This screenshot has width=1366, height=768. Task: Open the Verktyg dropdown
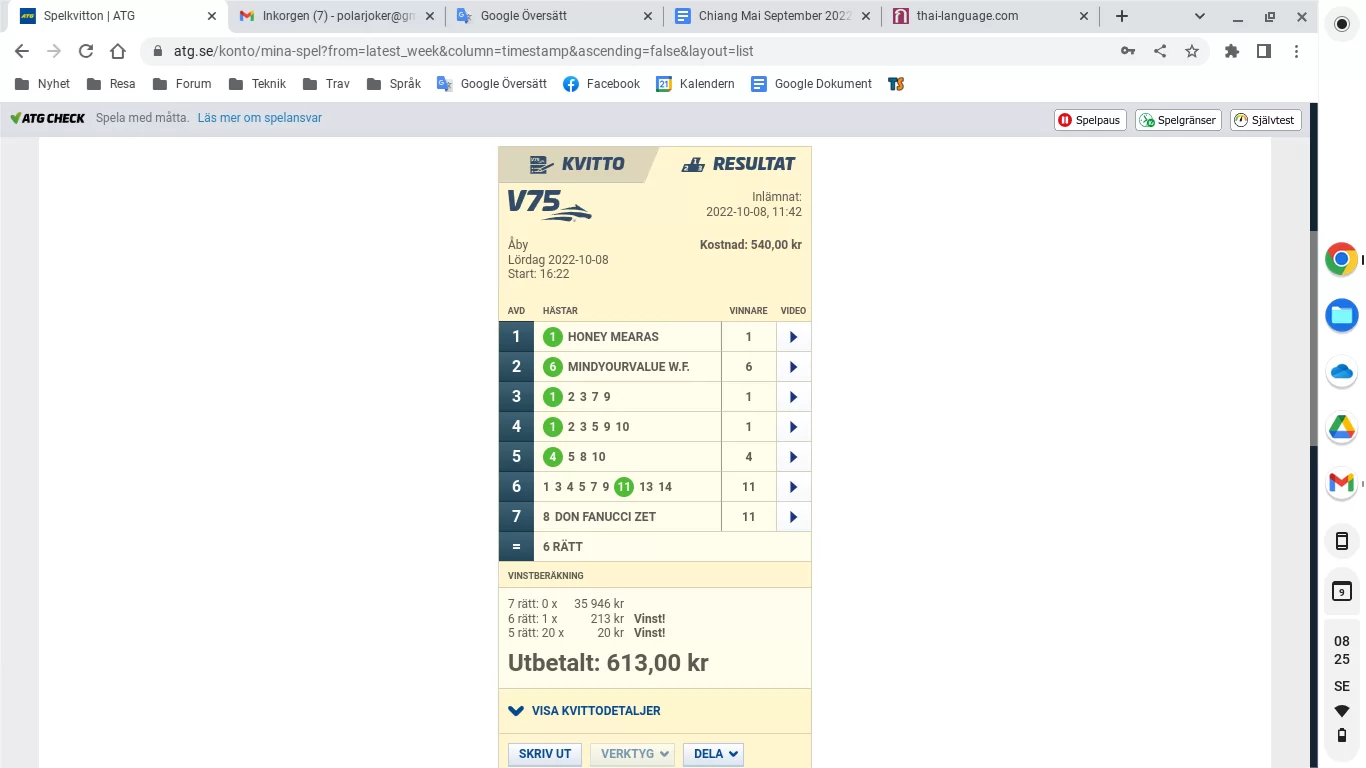click(x=632, y=754)
